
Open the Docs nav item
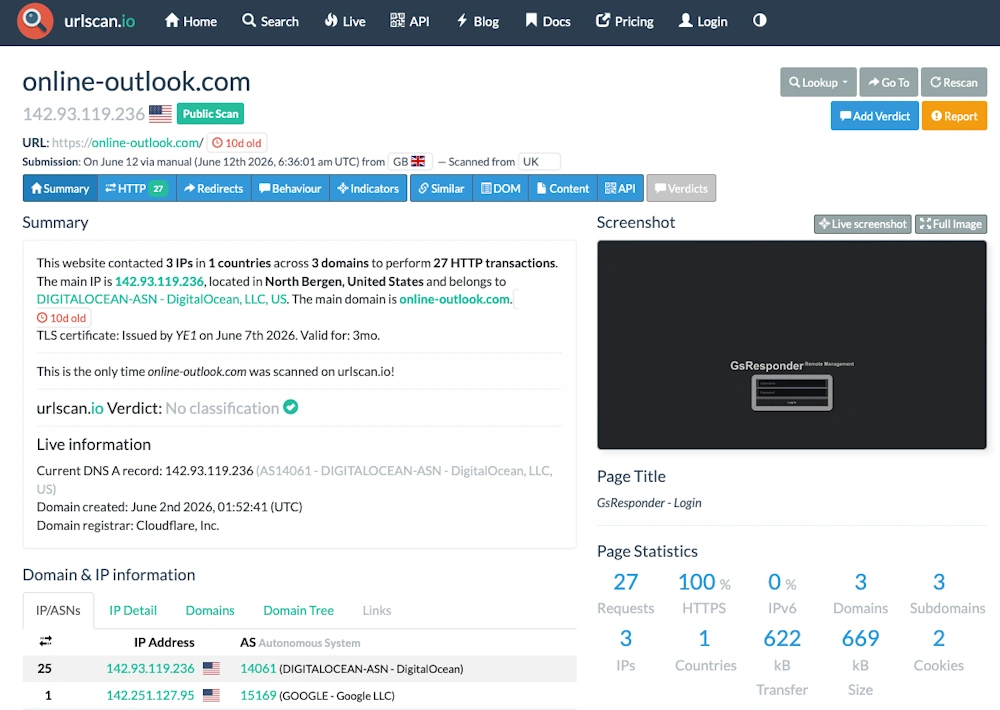pos(548,21)
